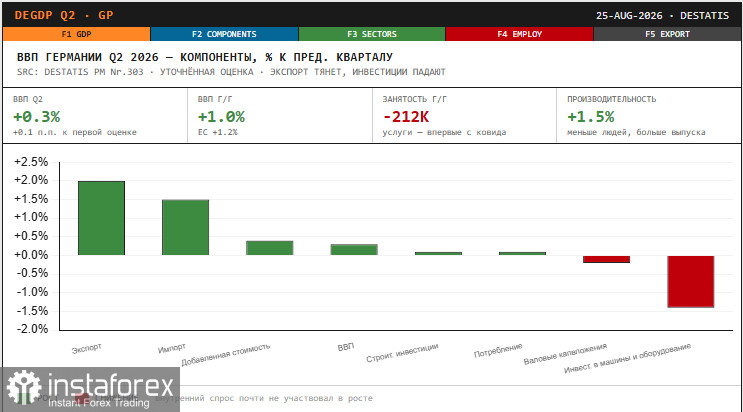Click the footer note about внутренний спрос
743x412 pixels.
point(264,398)
